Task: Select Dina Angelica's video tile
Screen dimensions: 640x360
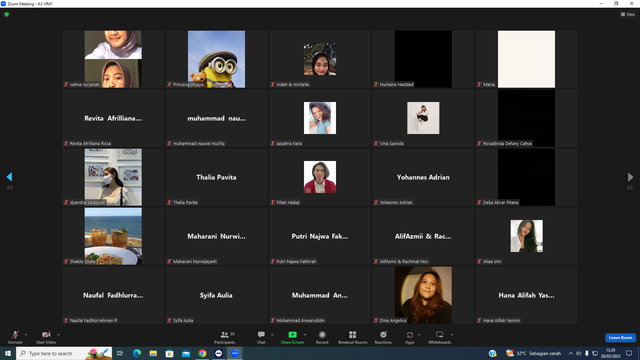Action: pyautogui.click(x=423, y=295)
